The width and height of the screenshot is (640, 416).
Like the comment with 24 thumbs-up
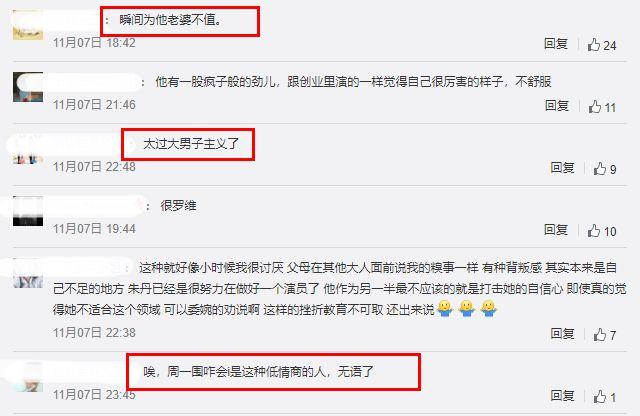[602, 45]
